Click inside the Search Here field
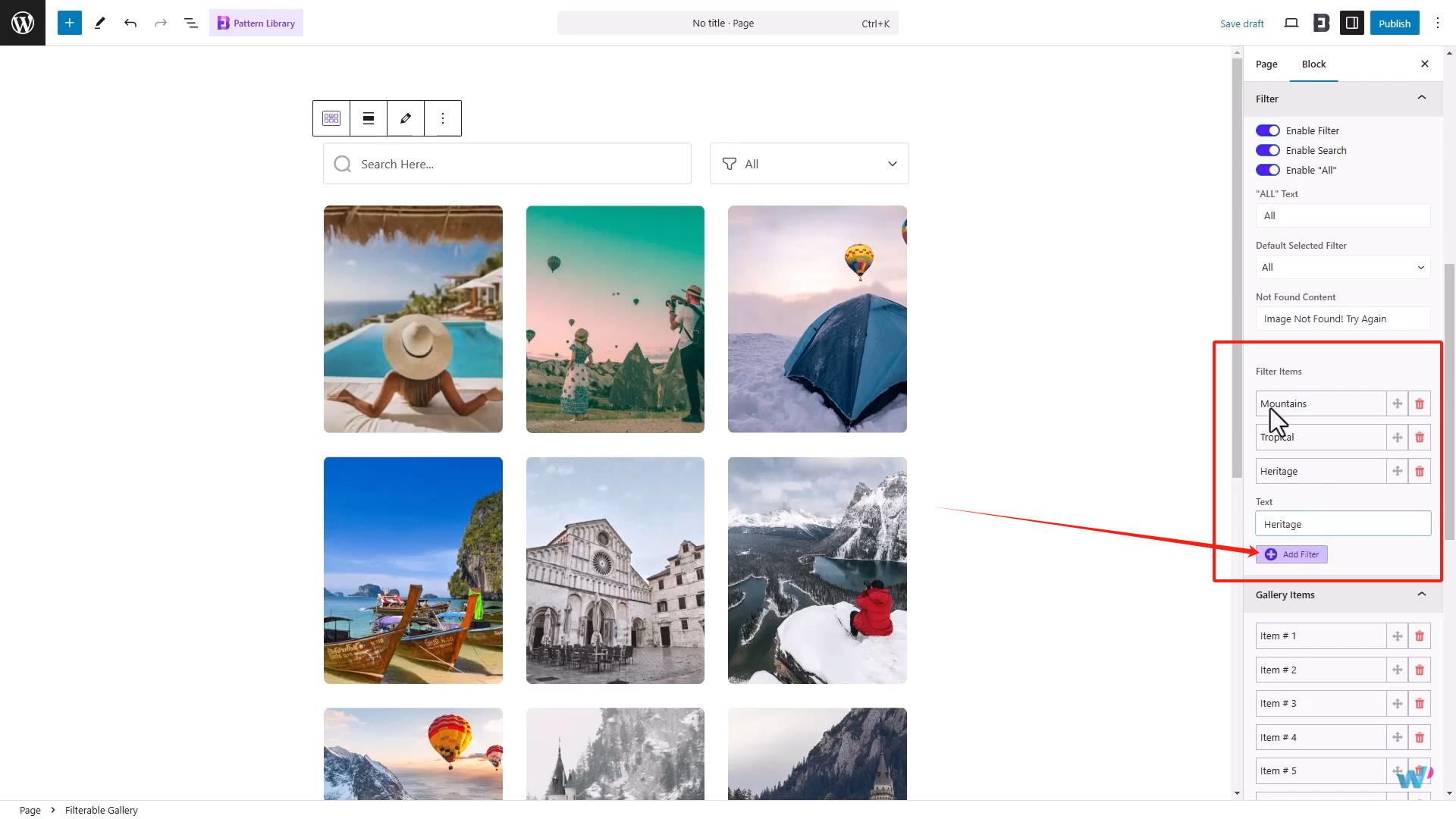The image size is (1456, 819). tap(507, 163)
